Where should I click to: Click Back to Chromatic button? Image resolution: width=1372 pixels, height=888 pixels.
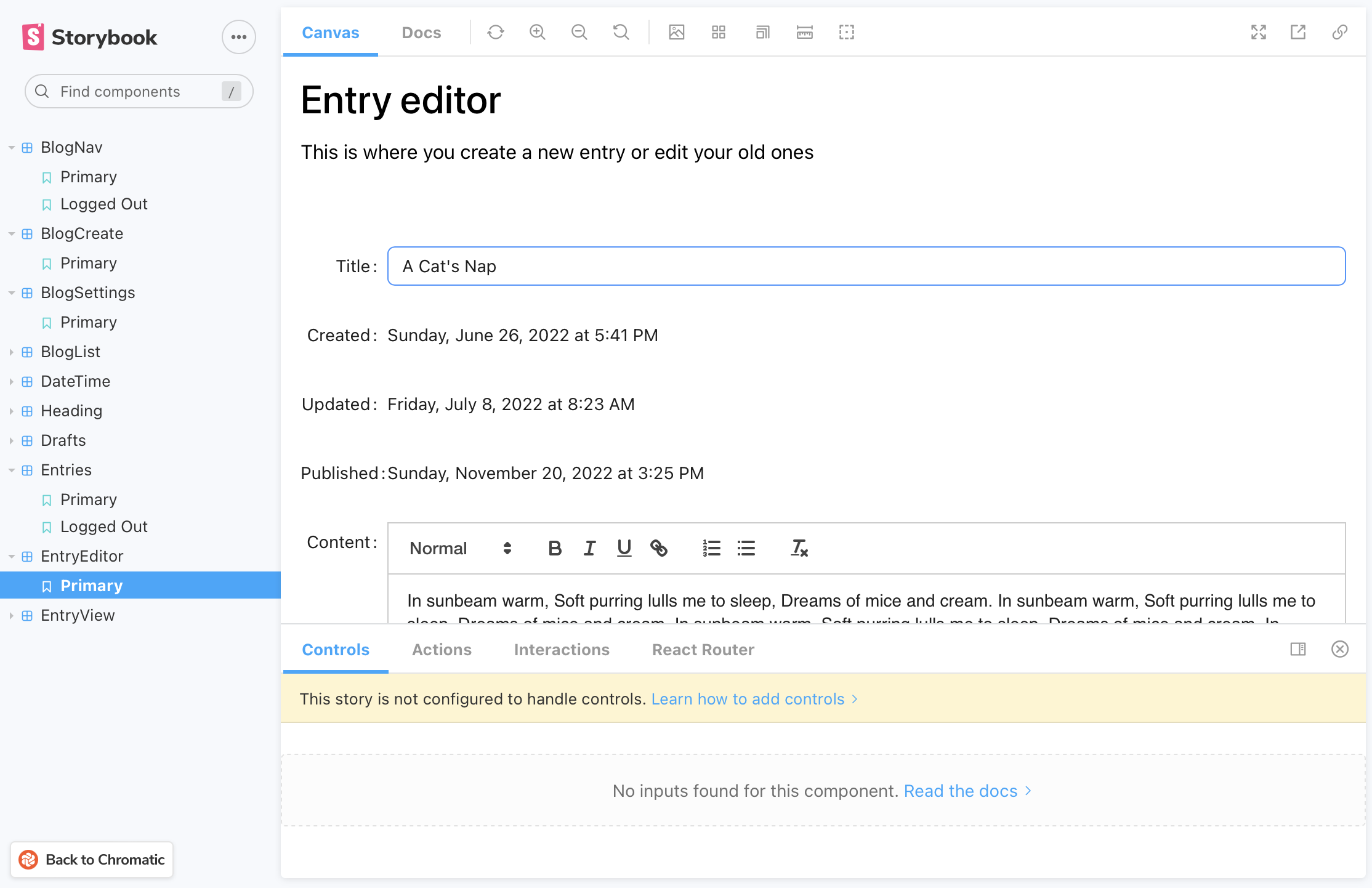tap(92, 860)
